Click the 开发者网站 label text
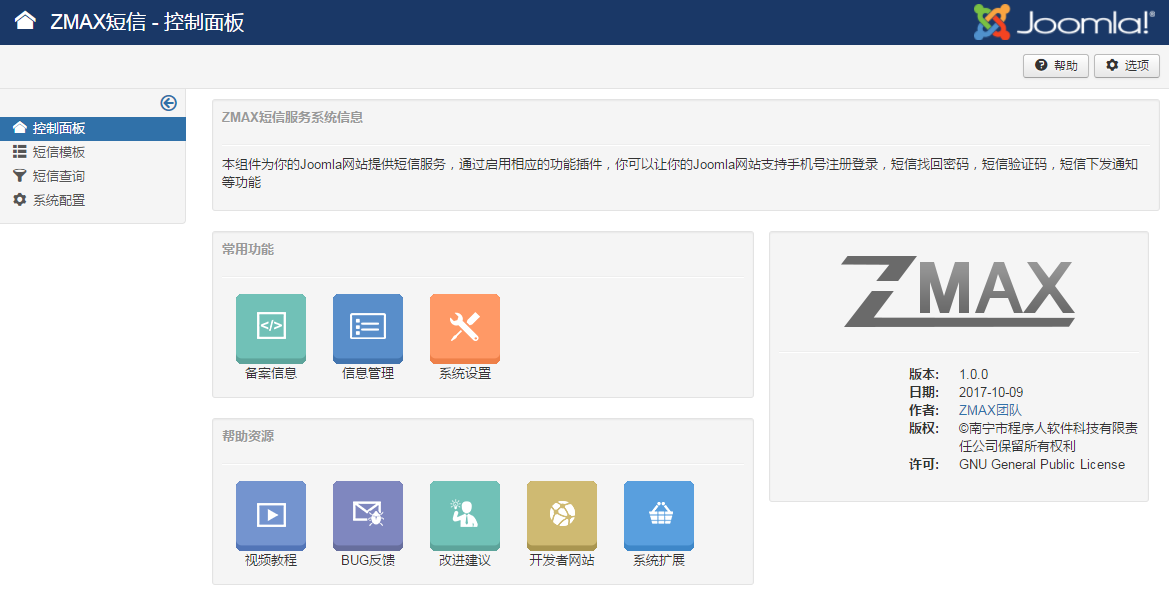This screenshot has height=594, width=1169. click(x=561, y=560)
